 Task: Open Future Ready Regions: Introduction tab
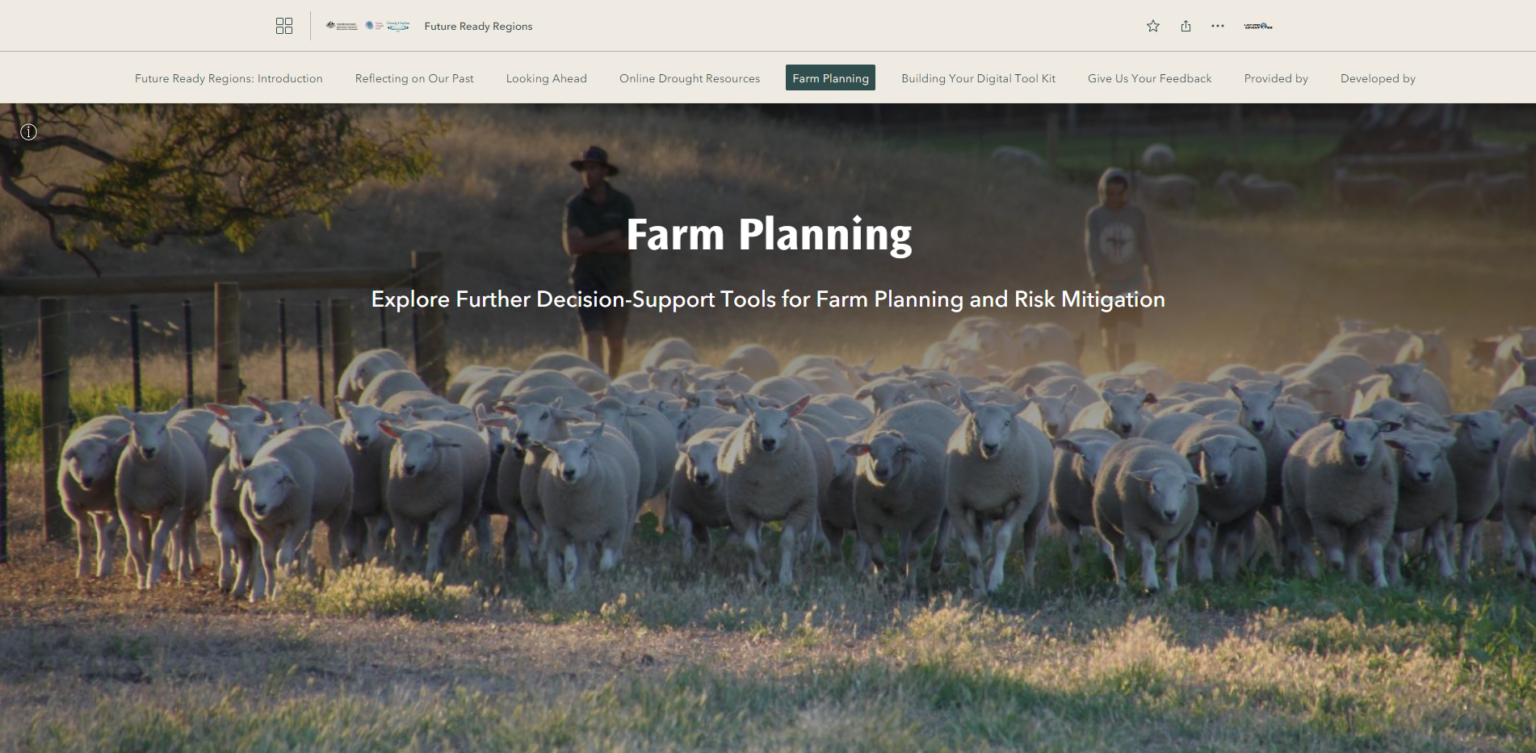pos(229,78)
